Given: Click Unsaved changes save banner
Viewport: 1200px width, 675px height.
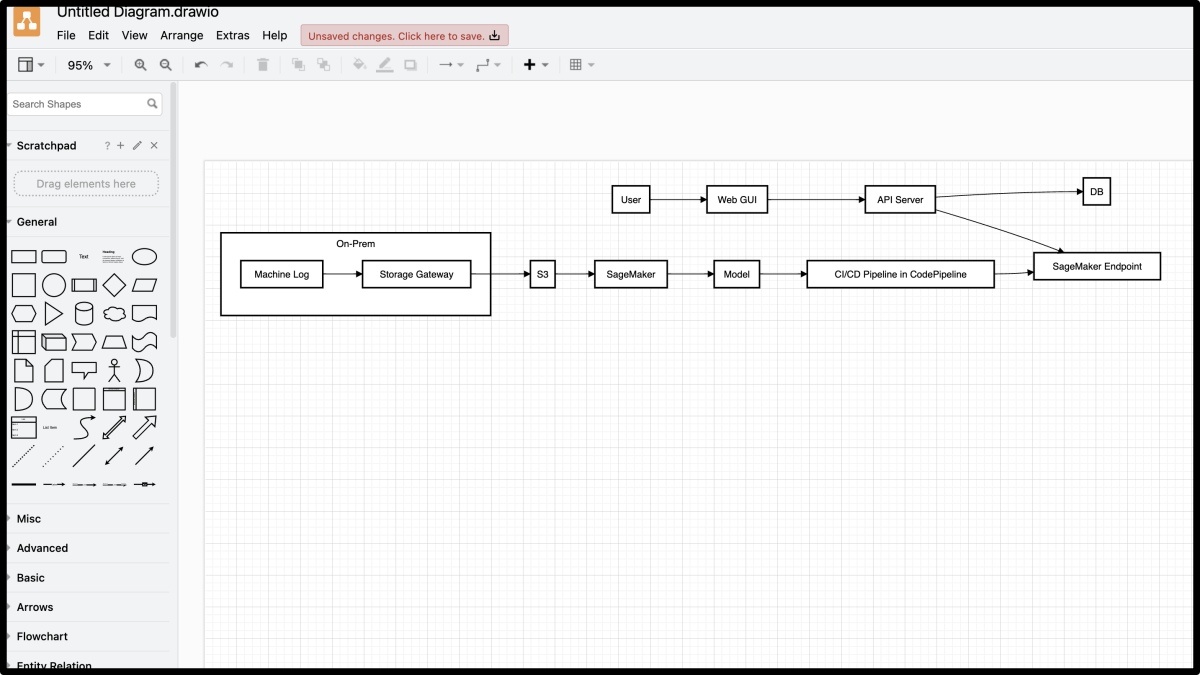Looking at the screenshot, I should [404, 34].
